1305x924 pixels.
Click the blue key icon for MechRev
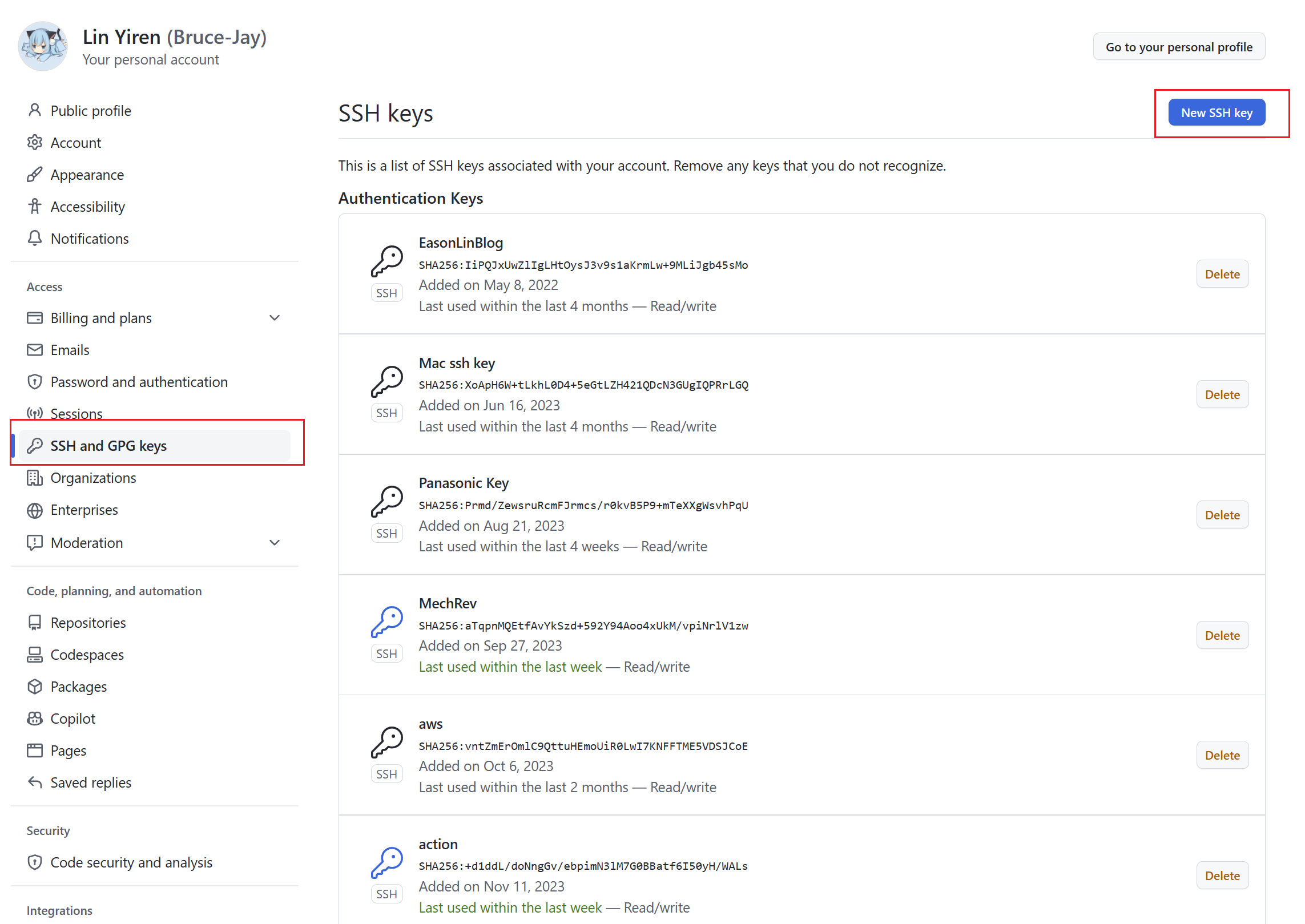tap(386, 622)
